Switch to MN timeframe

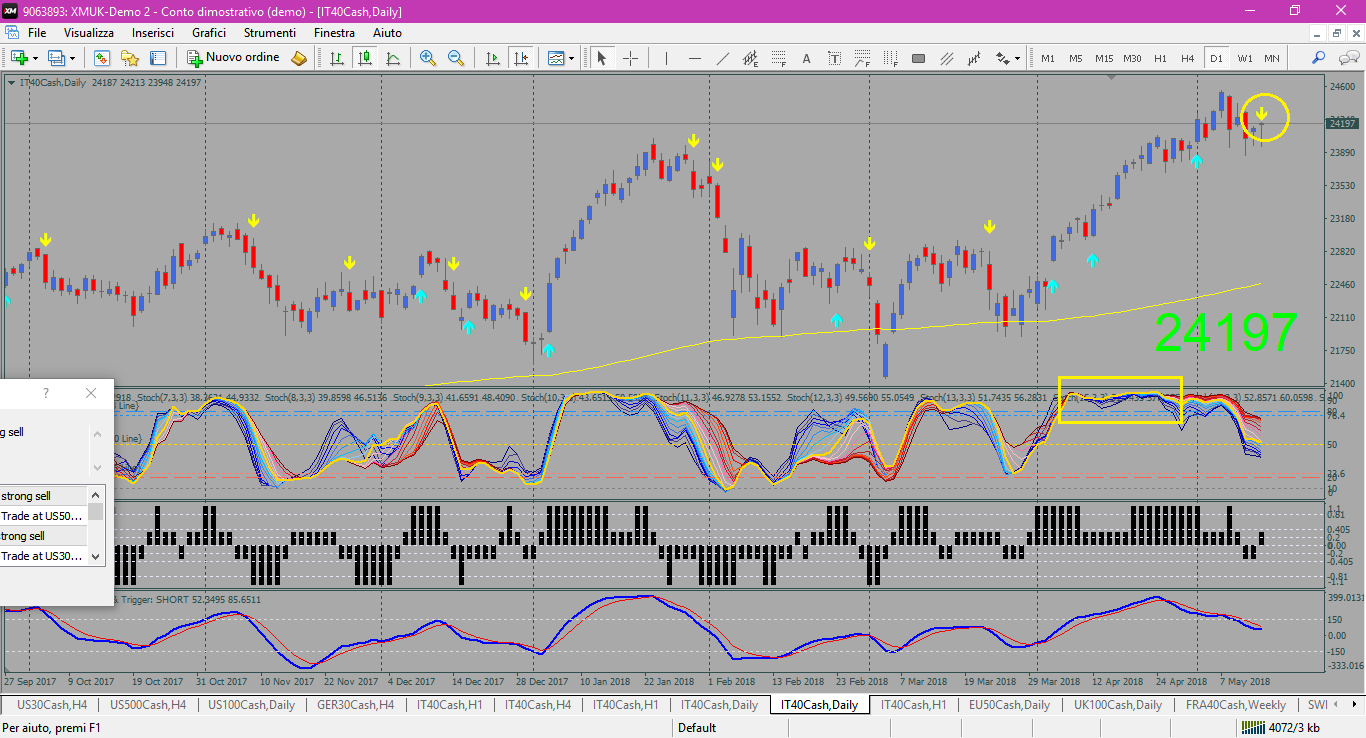(1272, 58)
